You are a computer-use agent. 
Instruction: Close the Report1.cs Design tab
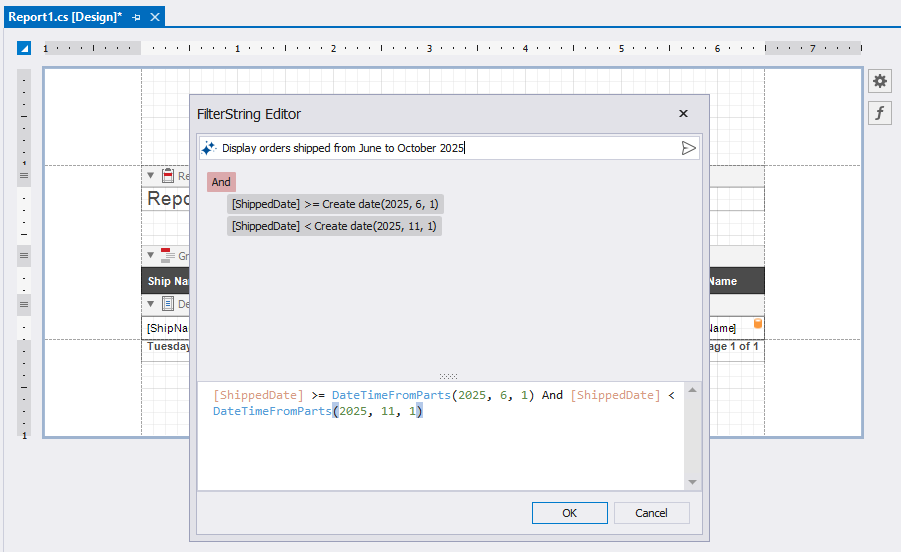point(155,17)
